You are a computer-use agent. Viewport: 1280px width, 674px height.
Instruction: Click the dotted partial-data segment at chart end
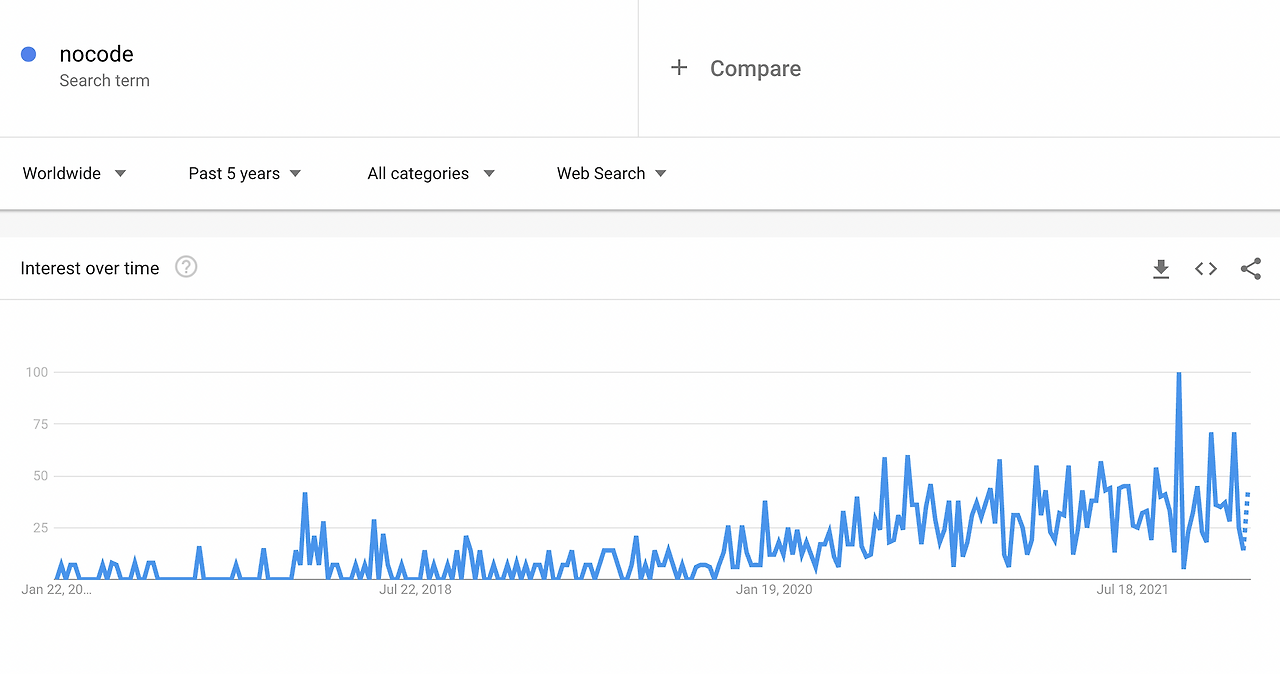pyautogui.click(x=1246, y=518)
